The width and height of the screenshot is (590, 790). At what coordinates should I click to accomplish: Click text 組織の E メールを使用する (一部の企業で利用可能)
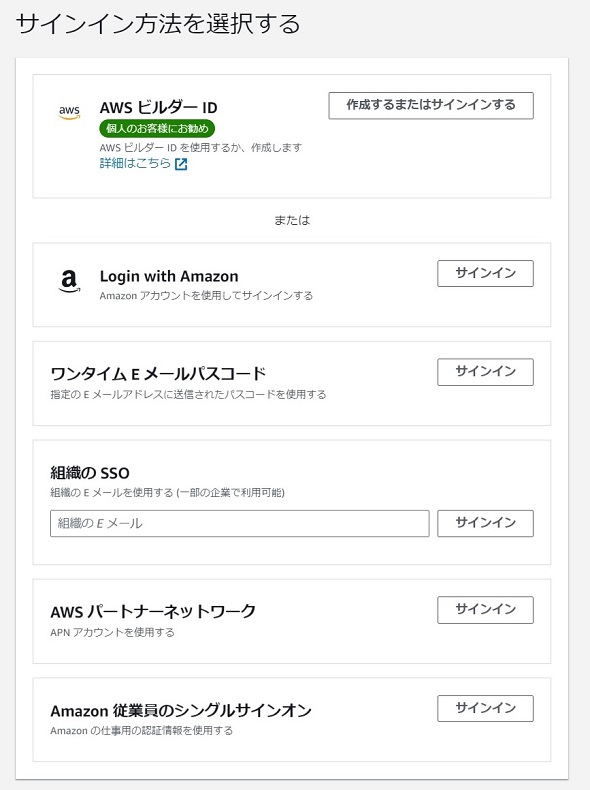(x=167, y=493)
